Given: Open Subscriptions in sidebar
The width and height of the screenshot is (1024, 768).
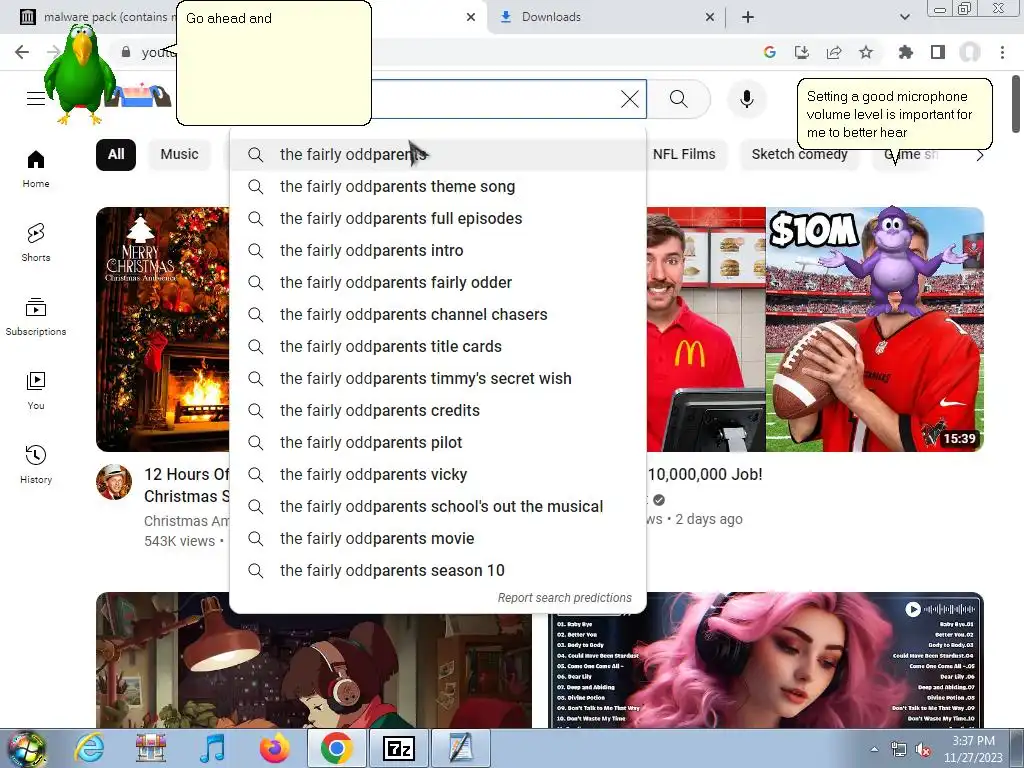Looking at the screenshot, I should [36, 317].
